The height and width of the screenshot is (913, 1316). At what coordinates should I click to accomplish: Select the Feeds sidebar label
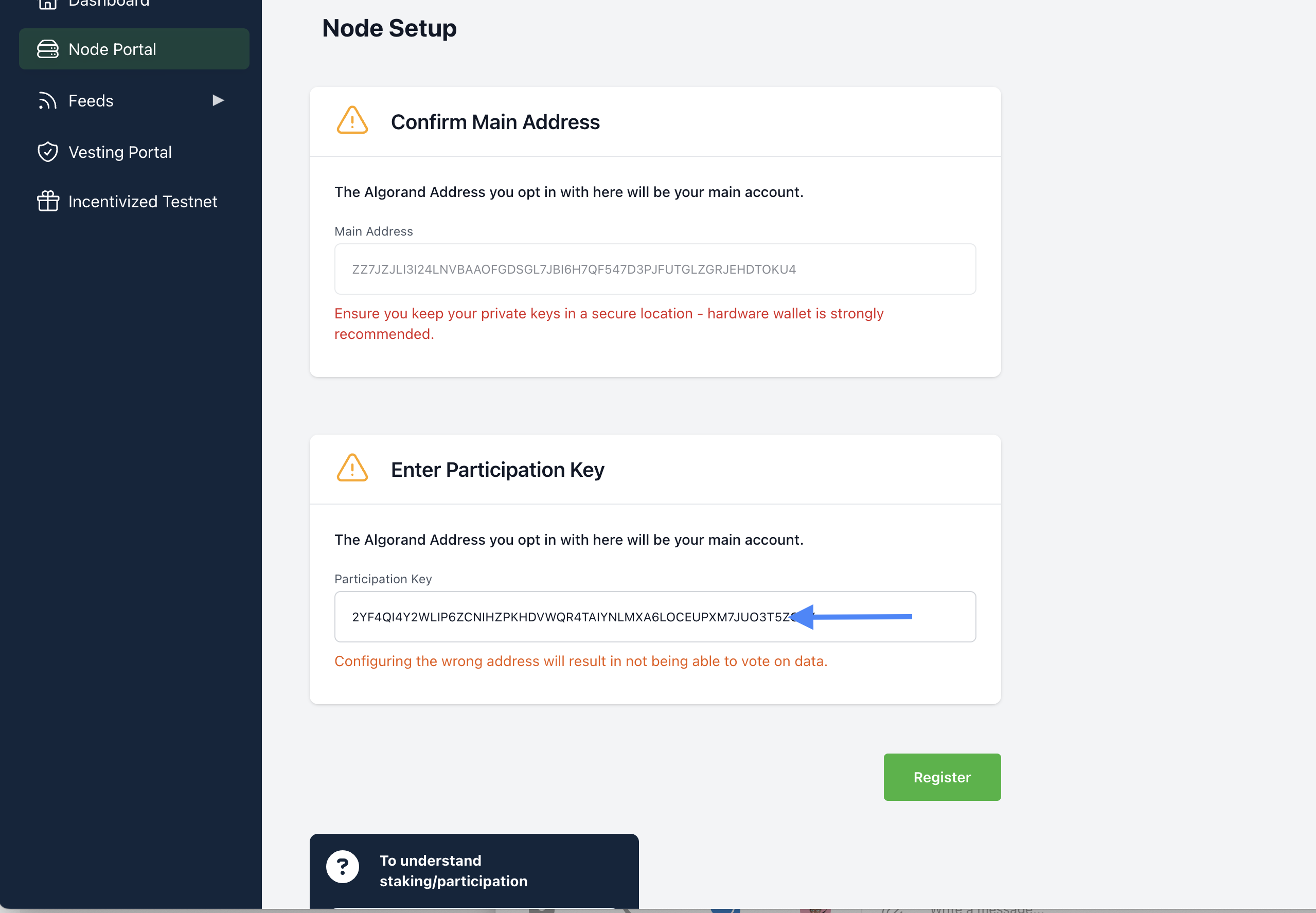[91, 101]
